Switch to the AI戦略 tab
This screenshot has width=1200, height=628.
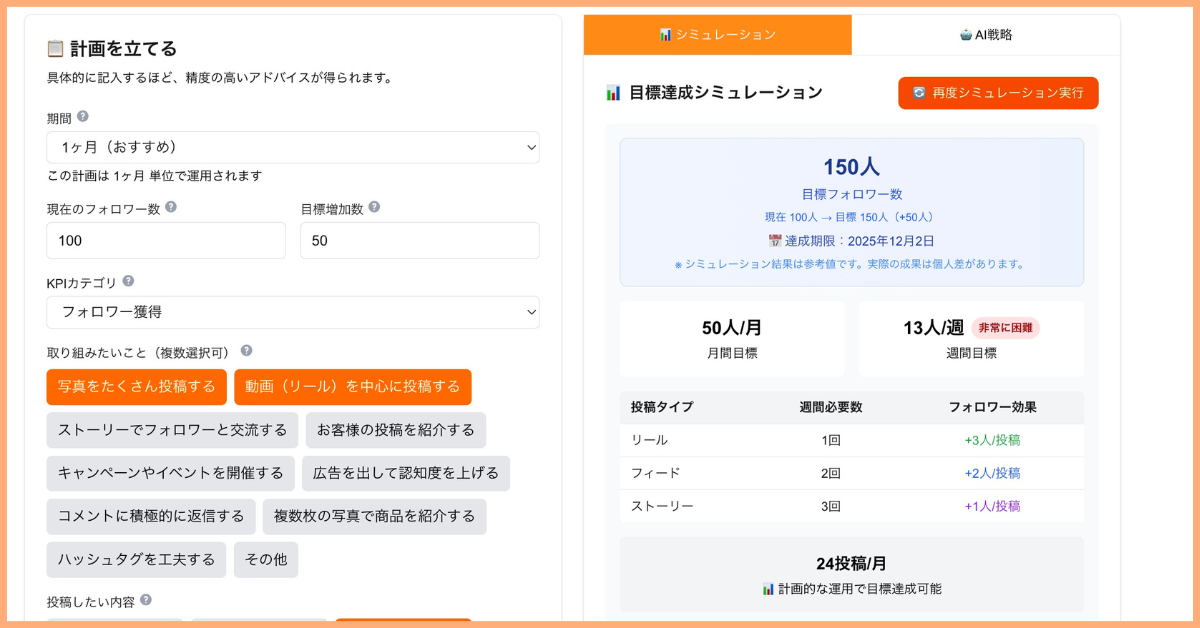click(x=985, y=34)
